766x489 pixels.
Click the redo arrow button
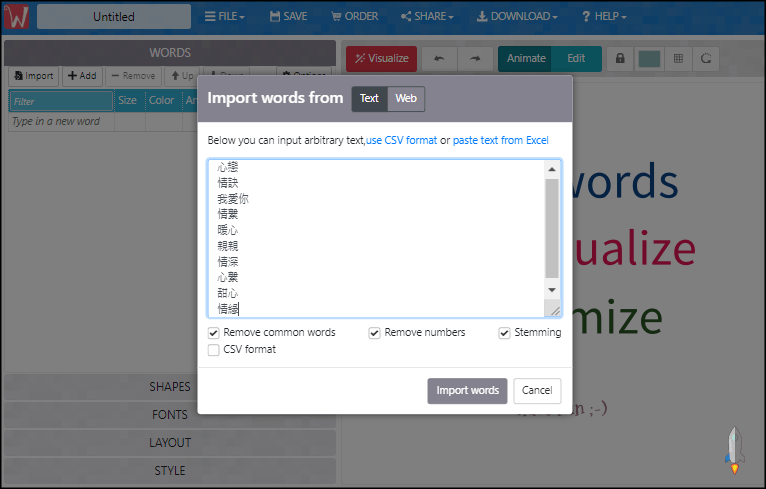[475, 59]
